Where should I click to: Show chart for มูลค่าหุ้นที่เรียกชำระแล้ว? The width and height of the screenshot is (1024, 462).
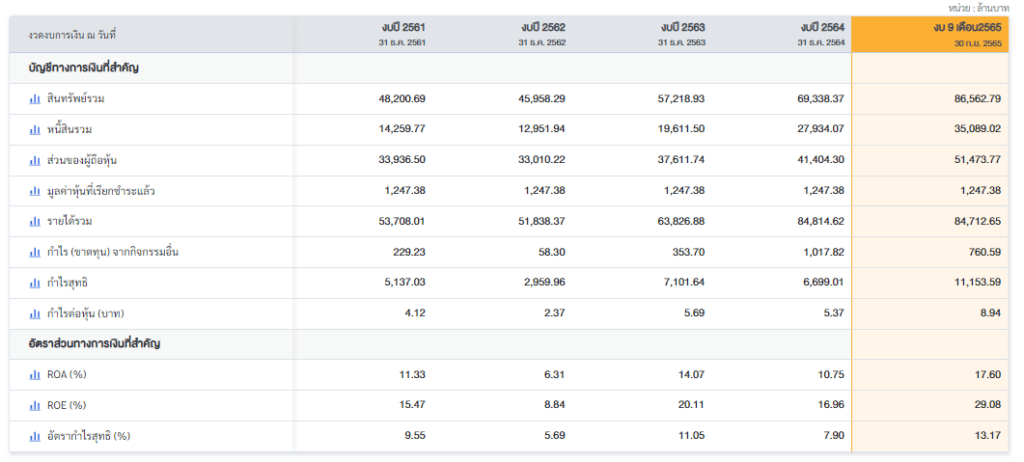[x=35, y=191]
